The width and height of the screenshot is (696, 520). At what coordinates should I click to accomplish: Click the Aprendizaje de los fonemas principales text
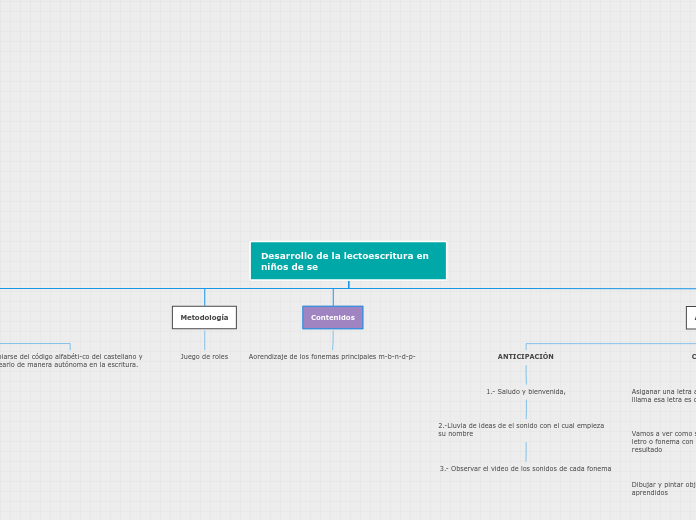click(x=332, y=357)
